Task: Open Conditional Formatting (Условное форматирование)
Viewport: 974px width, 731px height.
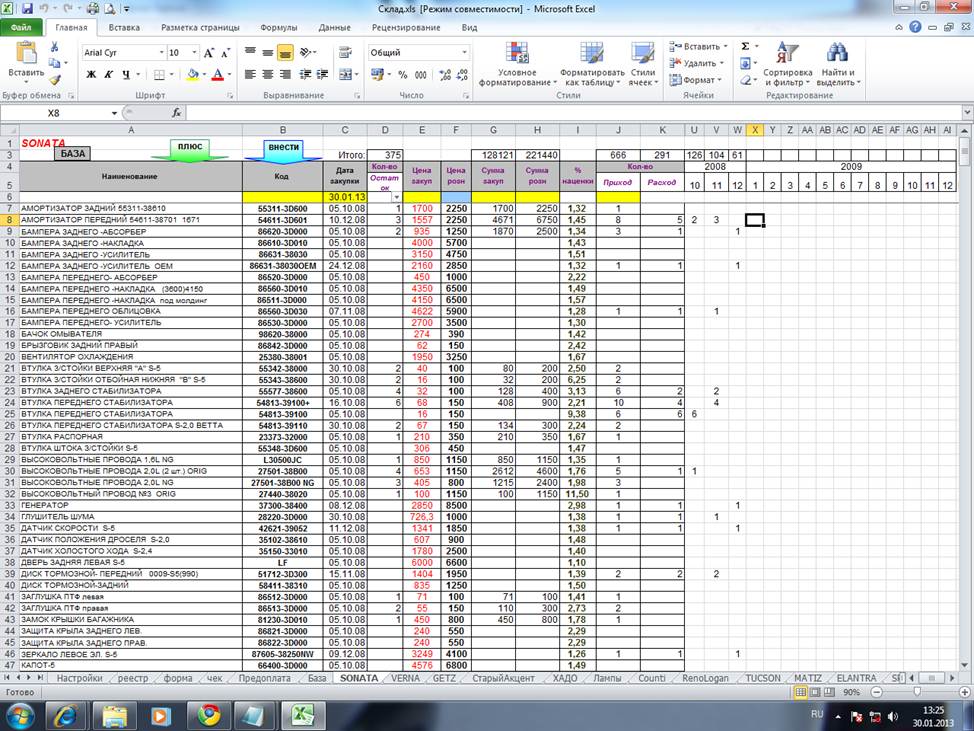Action: click(x=517, y=64)
